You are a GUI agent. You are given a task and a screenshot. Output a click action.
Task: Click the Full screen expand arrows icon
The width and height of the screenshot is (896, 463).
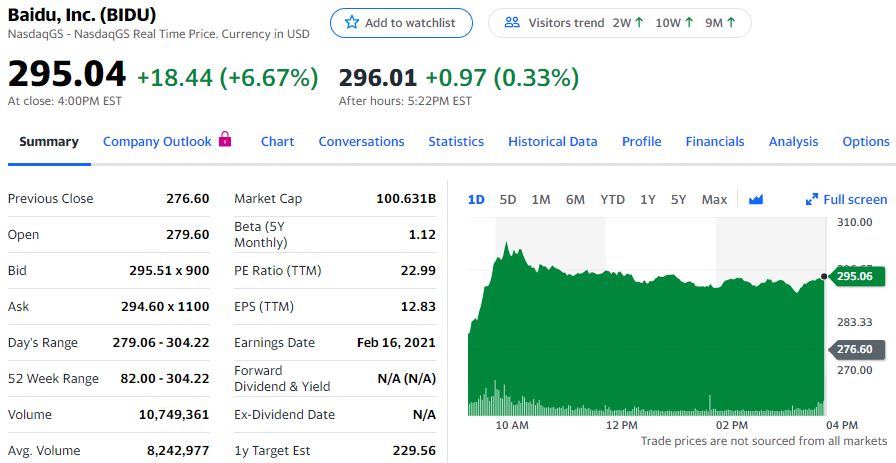[x=812, y=200]
